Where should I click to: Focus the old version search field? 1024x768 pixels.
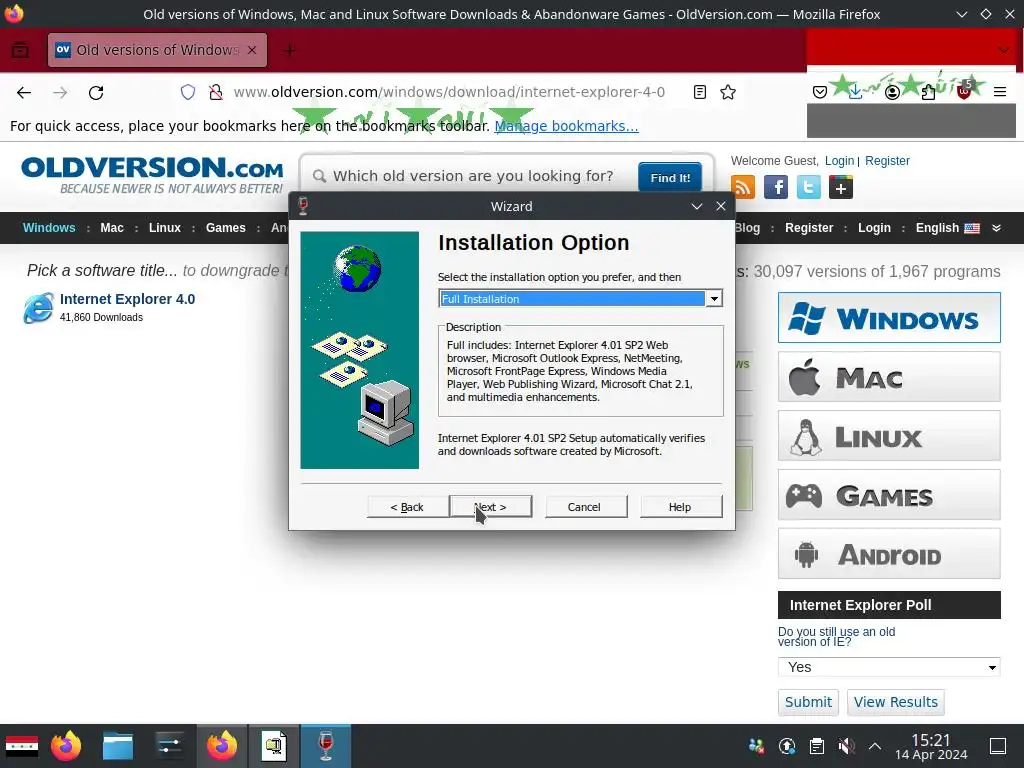[473, 176]
